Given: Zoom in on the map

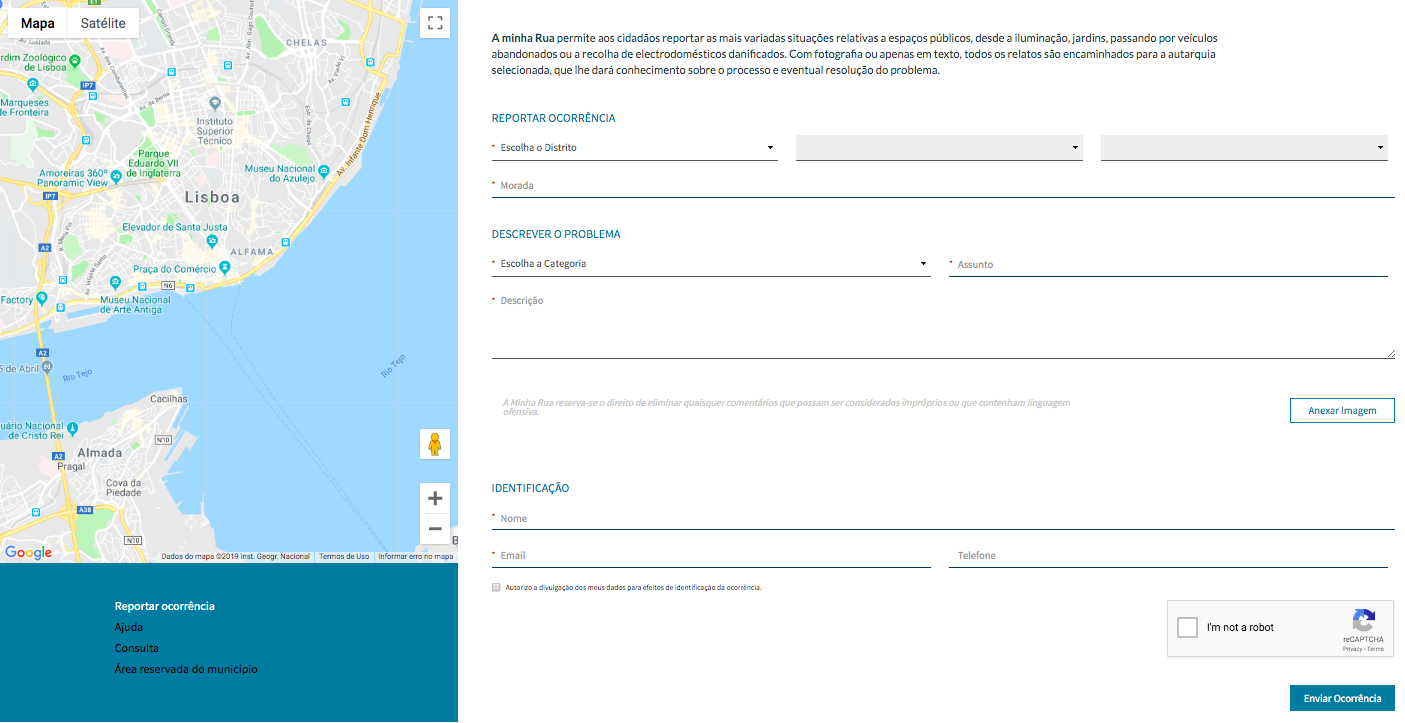Looking at the screenshot, I should pyautogui.click(x=435, y=498).
